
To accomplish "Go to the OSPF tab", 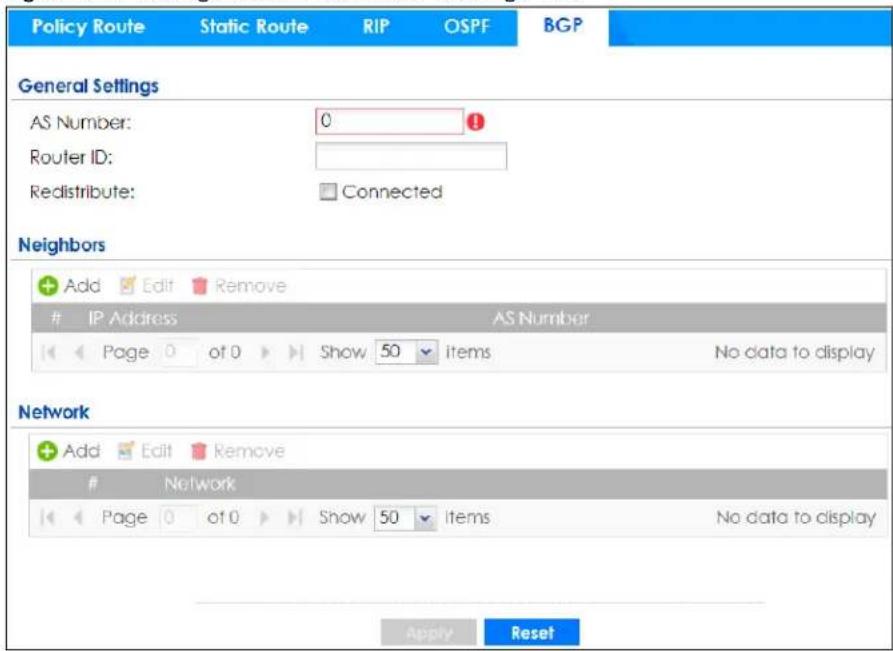I will click(466, 27).
